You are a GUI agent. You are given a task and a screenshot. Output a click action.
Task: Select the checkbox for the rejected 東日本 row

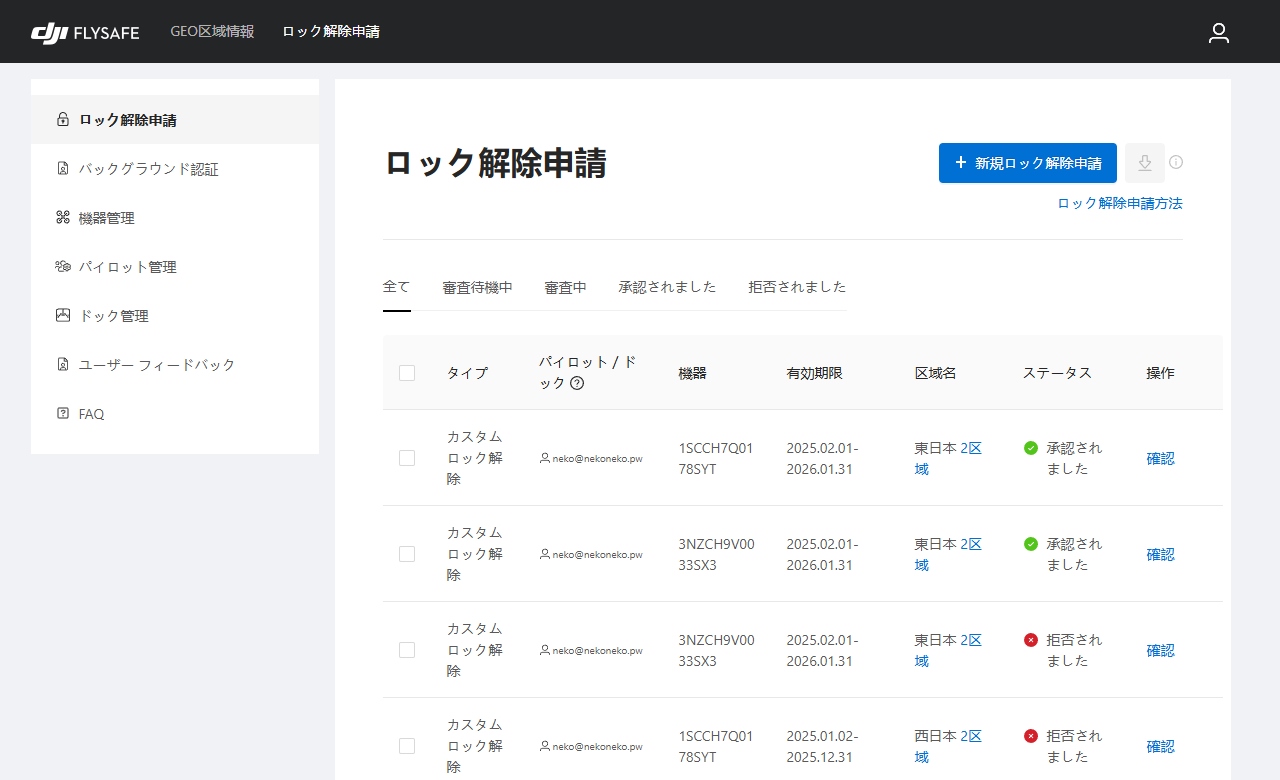pos(407,650)
